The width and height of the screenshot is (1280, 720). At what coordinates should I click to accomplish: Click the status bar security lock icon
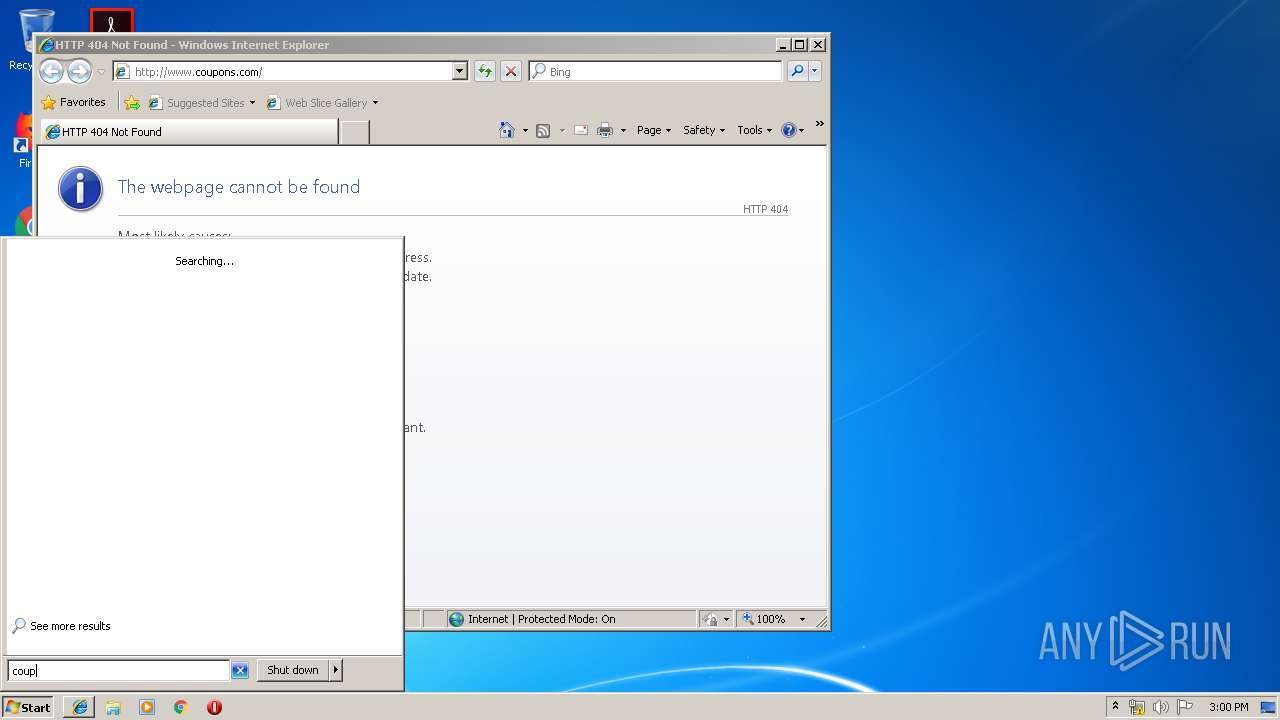coord(710,619)
